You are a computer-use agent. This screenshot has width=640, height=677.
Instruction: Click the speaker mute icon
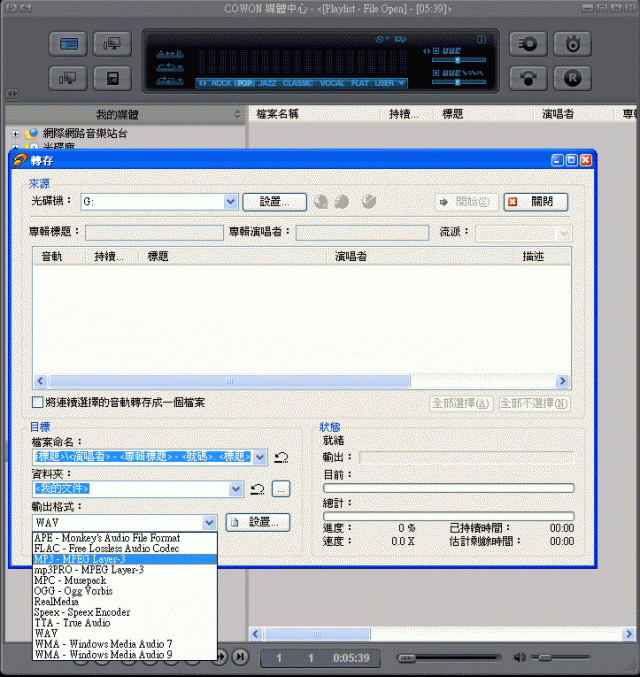coord(520,658)
